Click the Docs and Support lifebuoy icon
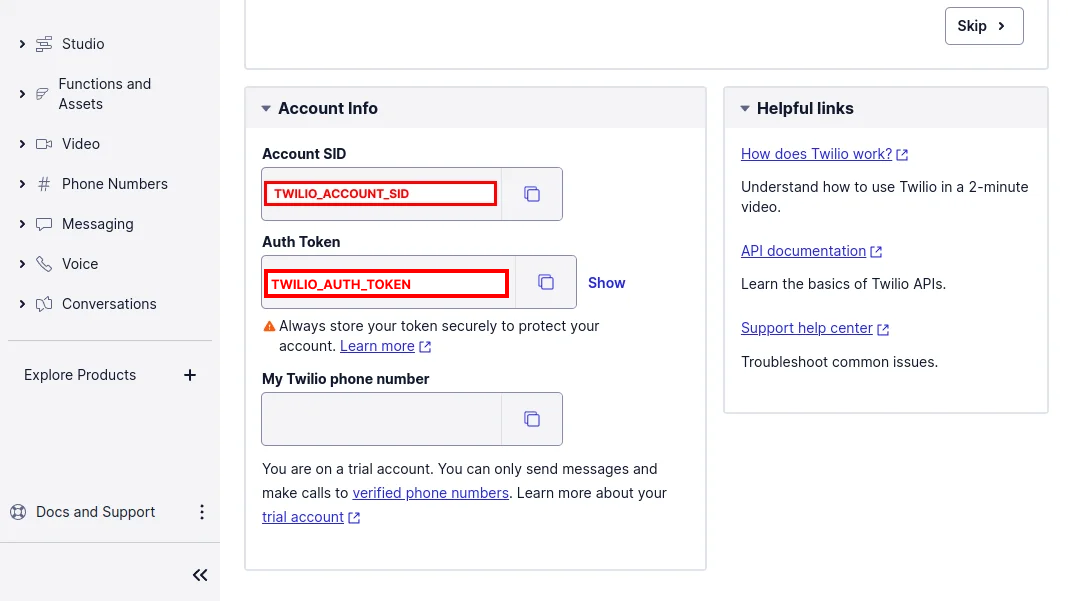The image size is (1068, 601). [x=18, y=512]
